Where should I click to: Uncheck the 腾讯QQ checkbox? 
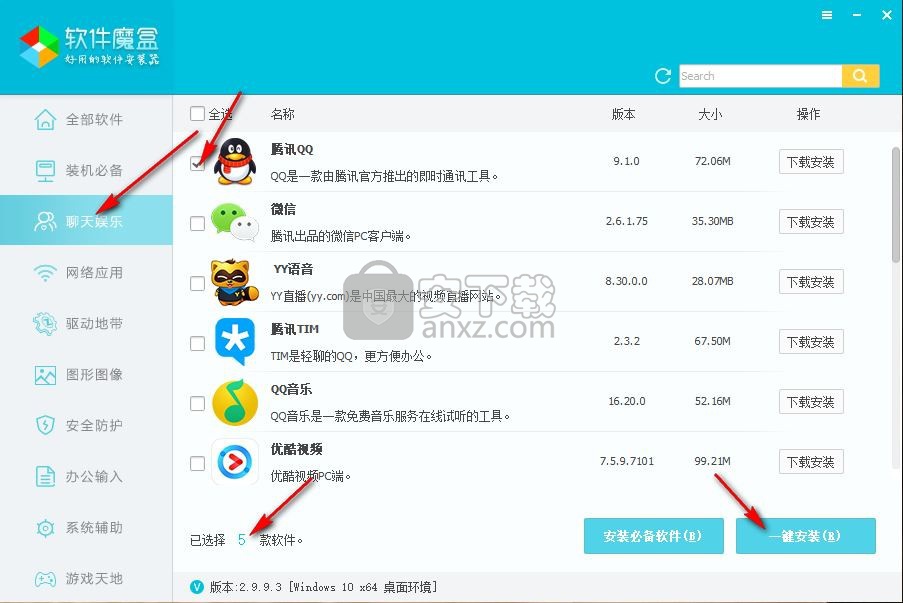[198, 164]
